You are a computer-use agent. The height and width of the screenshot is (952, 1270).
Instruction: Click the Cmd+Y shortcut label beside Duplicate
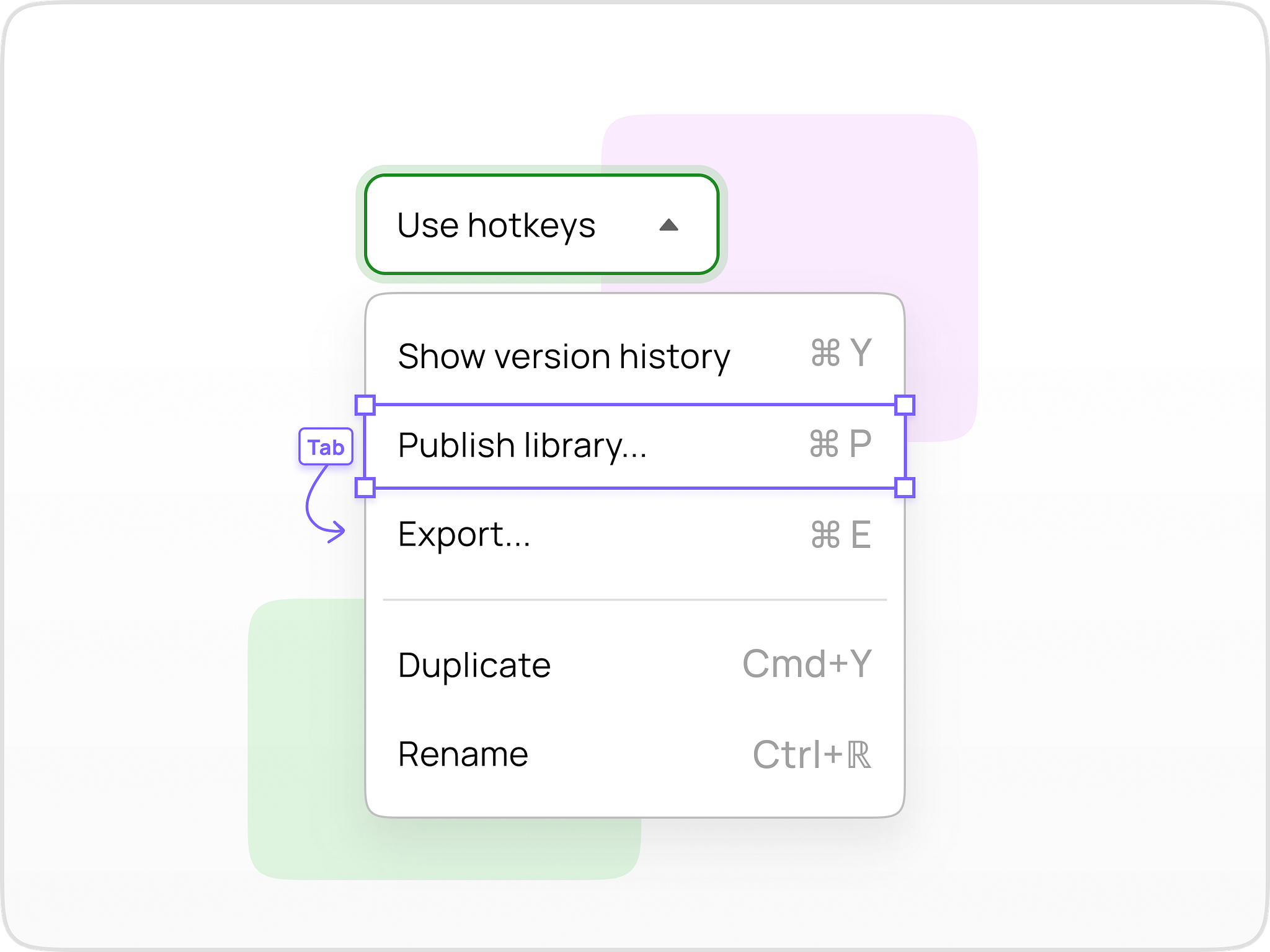[x=807, y=663]
